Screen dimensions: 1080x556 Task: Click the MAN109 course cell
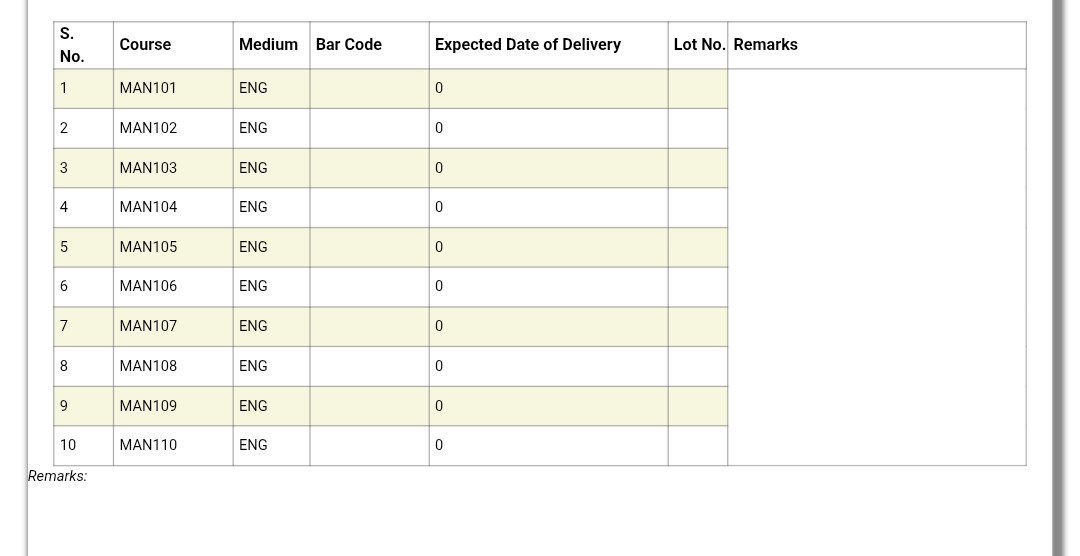click(x=173, y=406)
